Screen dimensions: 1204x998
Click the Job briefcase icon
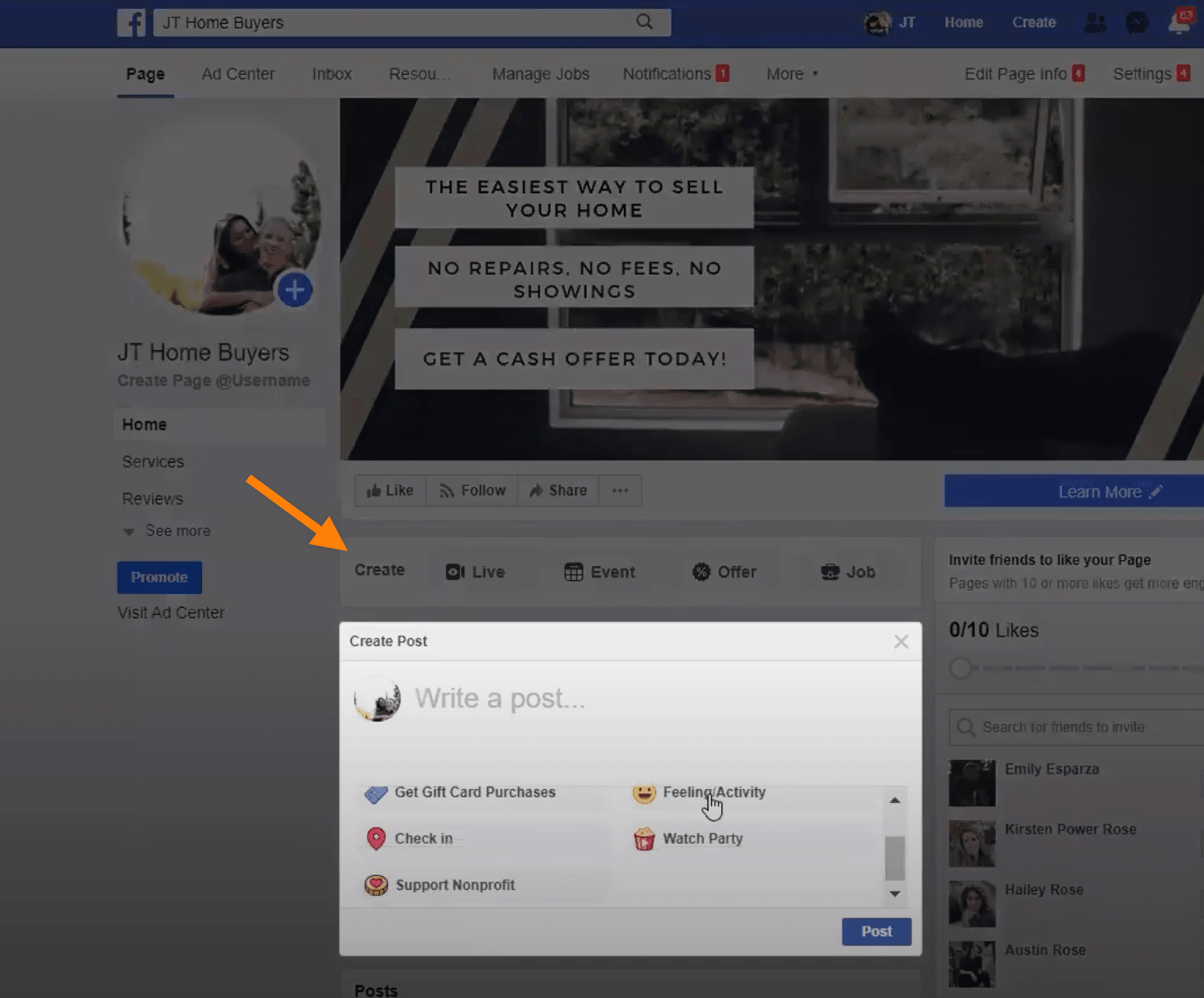tap(830, 572)
